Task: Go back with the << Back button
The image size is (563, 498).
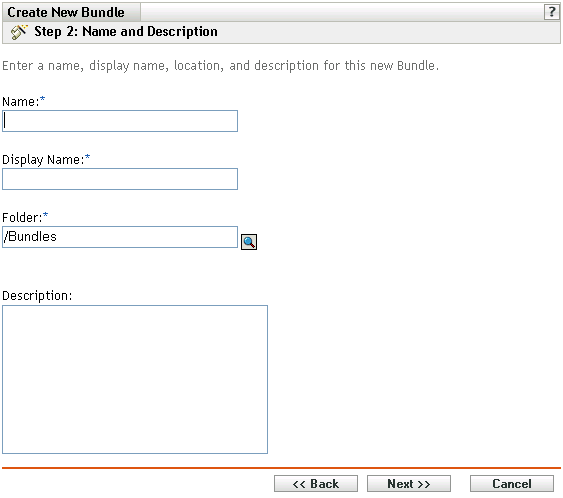Action: [316, 484]
